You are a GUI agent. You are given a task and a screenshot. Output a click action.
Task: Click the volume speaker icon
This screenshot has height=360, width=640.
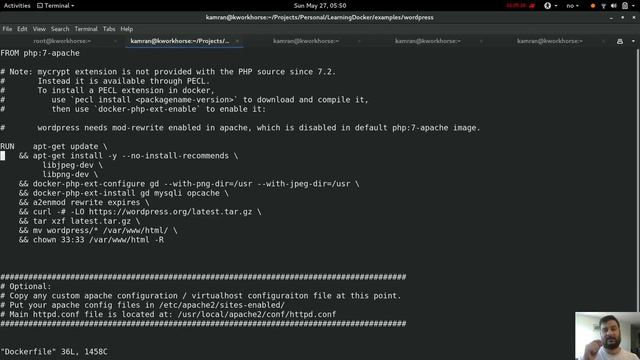click(613, 6)
